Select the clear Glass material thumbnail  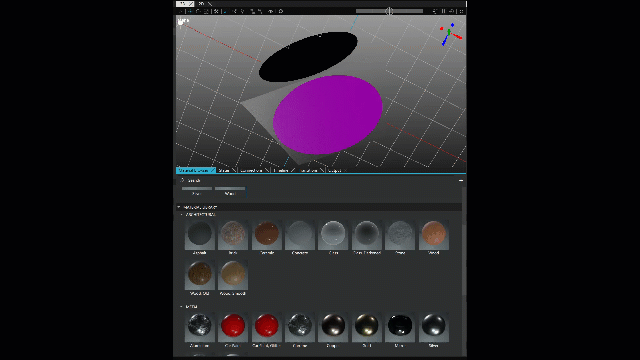click(x=333, y=235)
